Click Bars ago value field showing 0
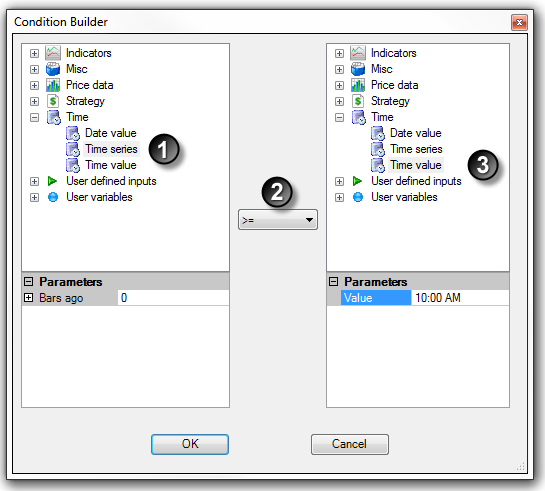The image size is (545, 491). 173,298
